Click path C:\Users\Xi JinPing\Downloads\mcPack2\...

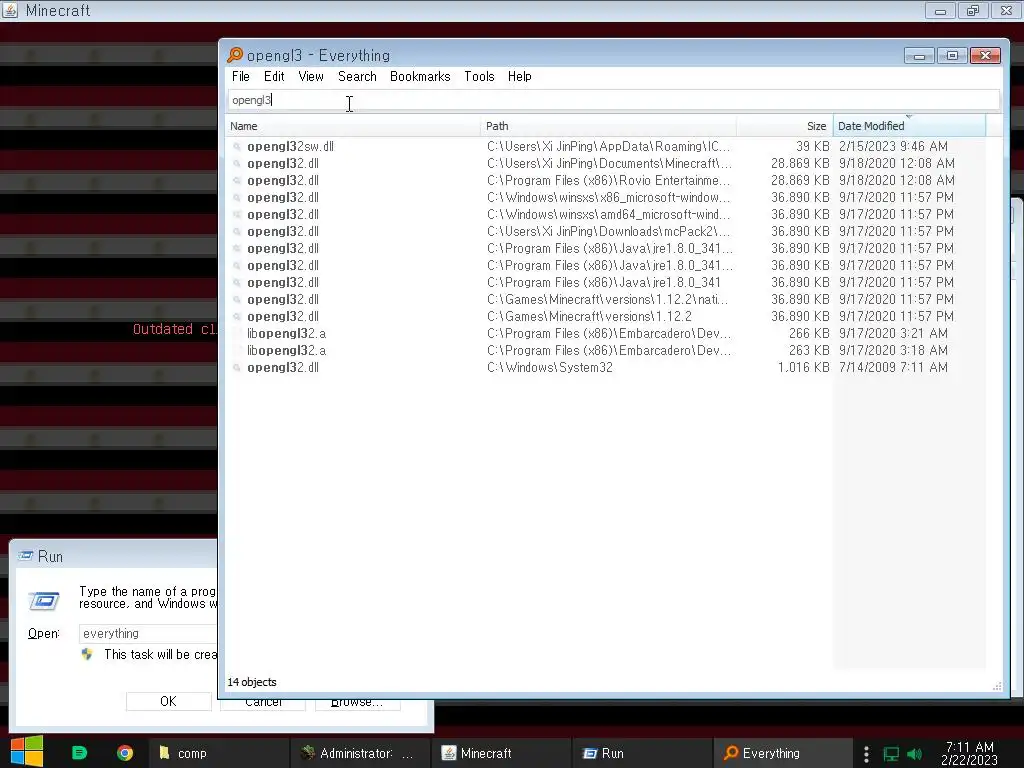coord(609,231)
